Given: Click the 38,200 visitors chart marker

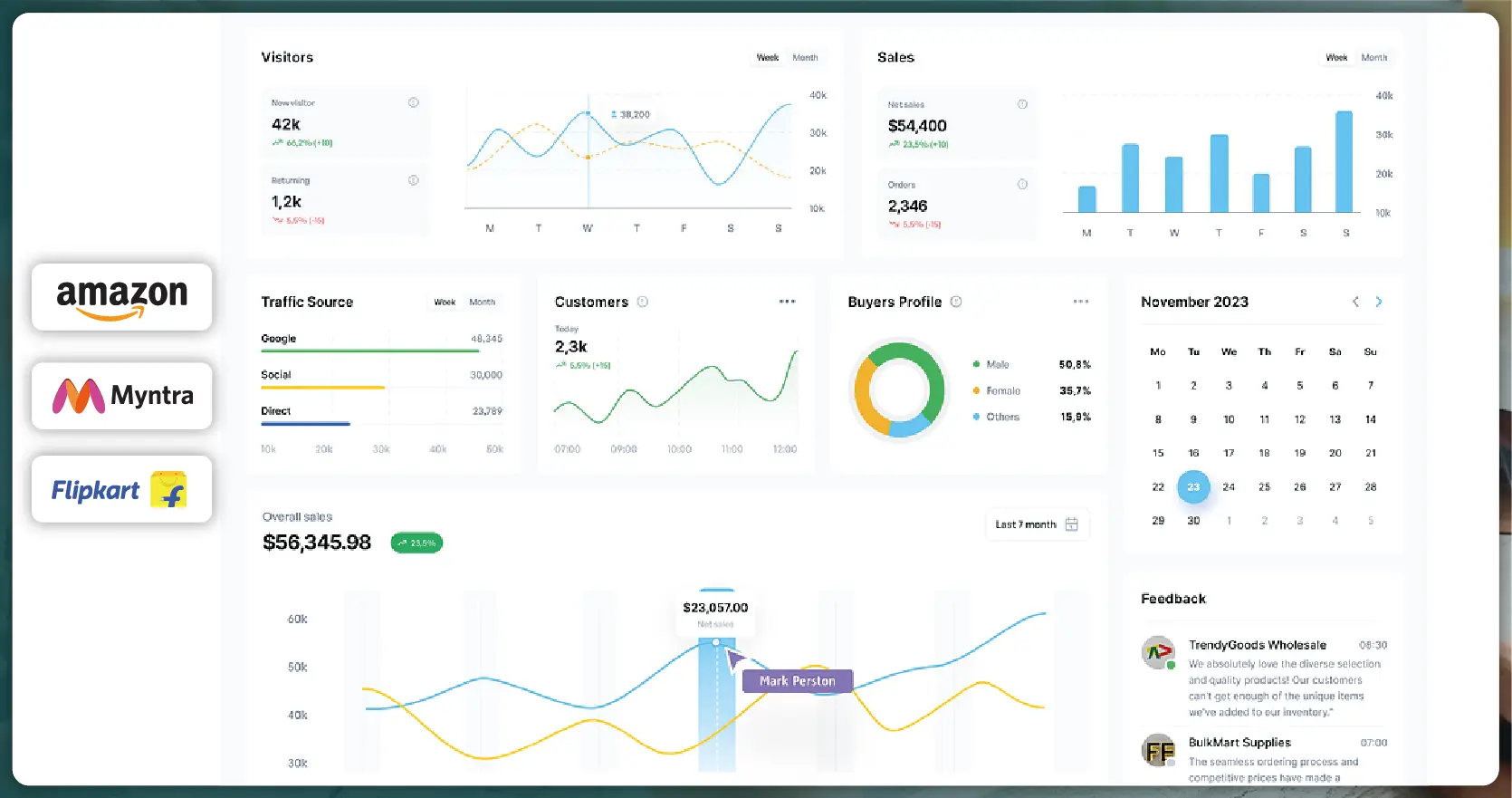Looking at the screenshot, I should click(588, 113).
